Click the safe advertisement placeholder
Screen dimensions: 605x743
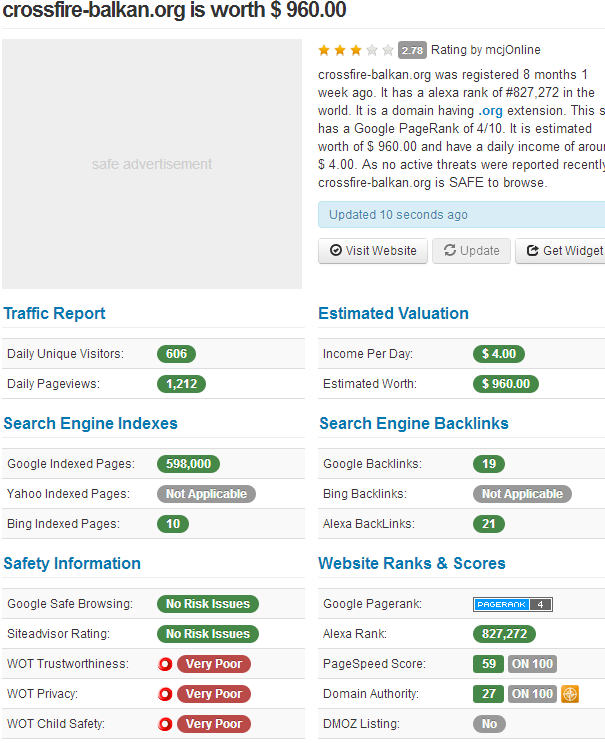(x=152, y=164)
